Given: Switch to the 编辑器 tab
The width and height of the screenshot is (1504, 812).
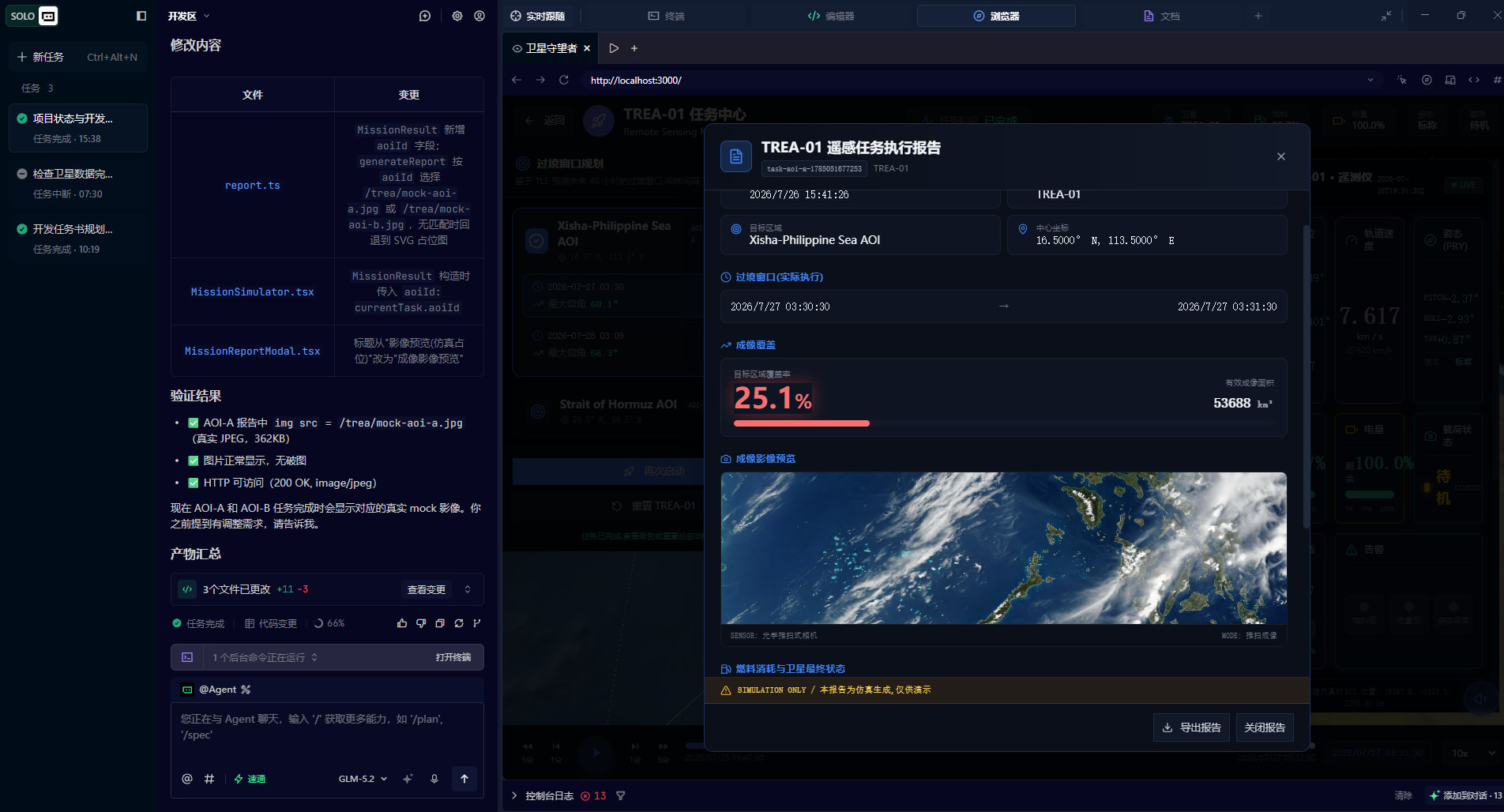Looking at the screenshot, I should click(831, 16).
